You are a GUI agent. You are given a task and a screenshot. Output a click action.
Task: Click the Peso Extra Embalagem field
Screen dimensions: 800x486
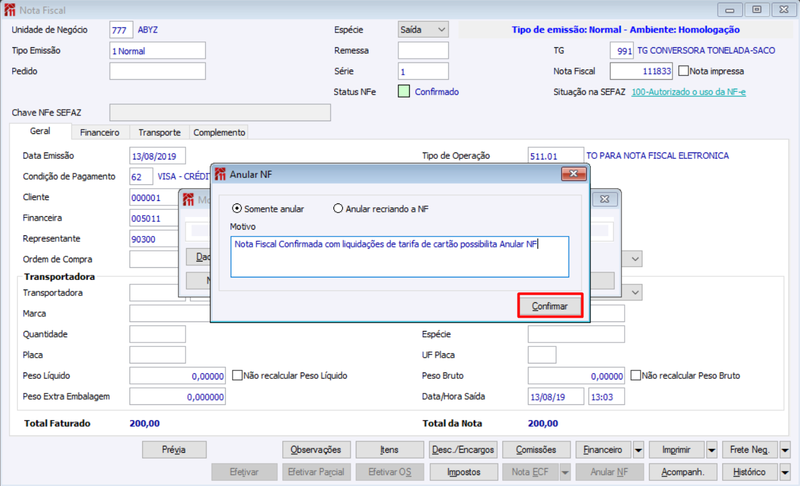(177, 396)
